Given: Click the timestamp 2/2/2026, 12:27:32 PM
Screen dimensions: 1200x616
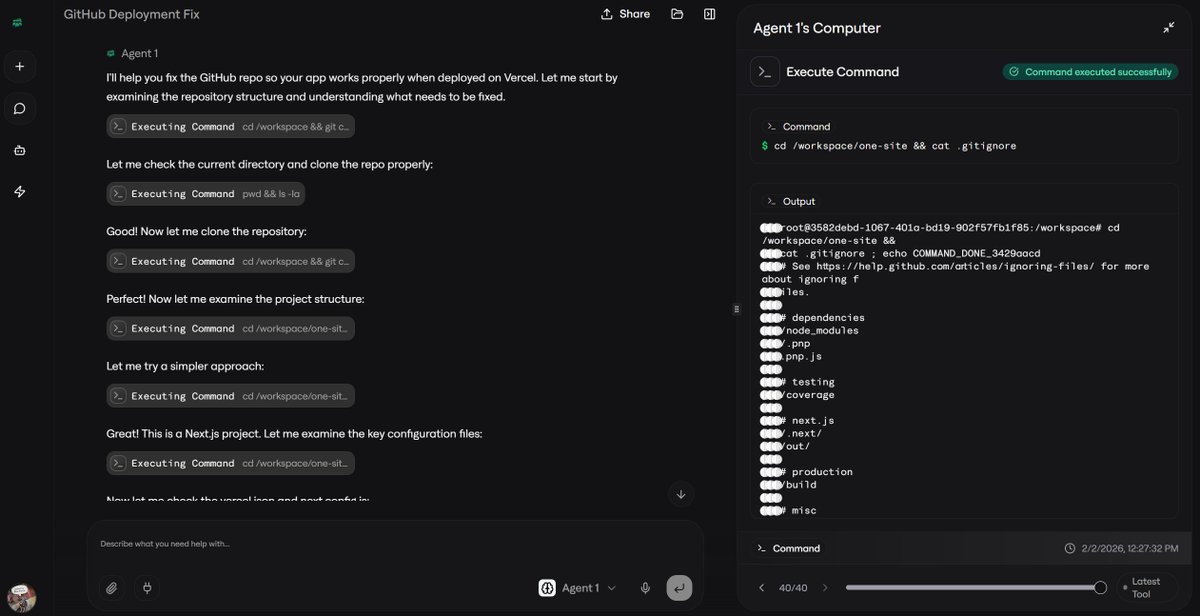Looking at the screenshot, I should click(1129, 548).
